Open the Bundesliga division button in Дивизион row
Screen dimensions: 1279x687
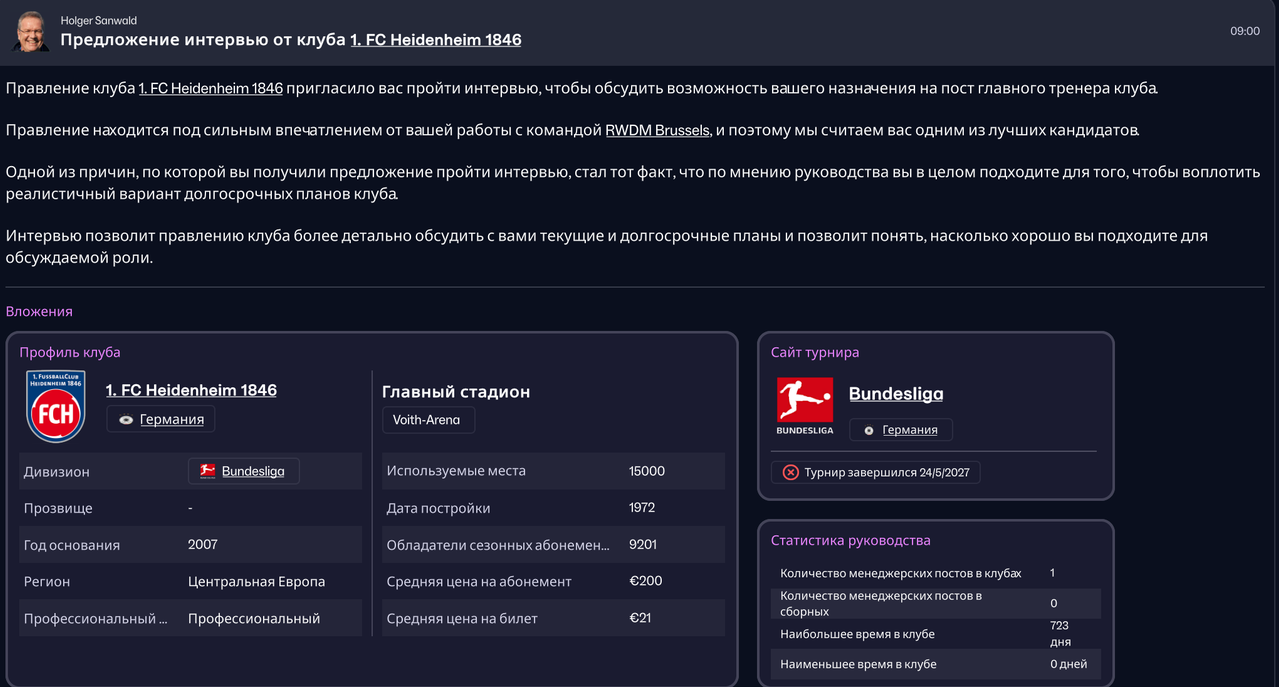pyautogui.click(x=243, y=471)
